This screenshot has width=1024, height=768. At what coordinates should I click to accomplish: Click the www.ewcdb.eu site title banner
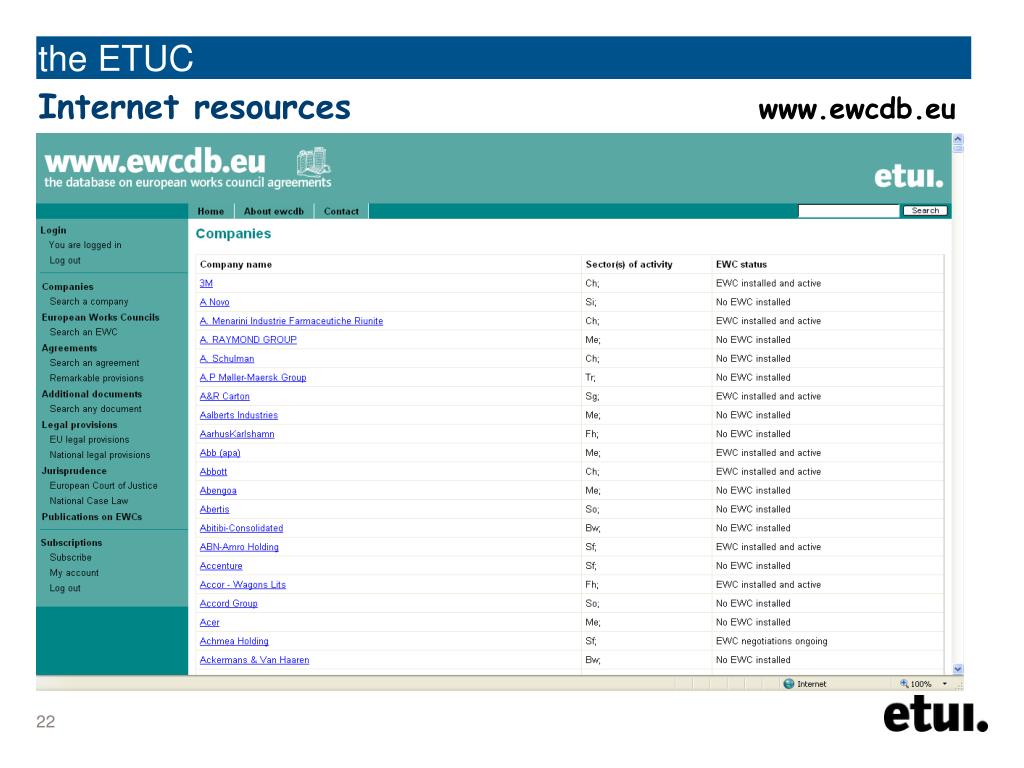(x=155, y=161)
